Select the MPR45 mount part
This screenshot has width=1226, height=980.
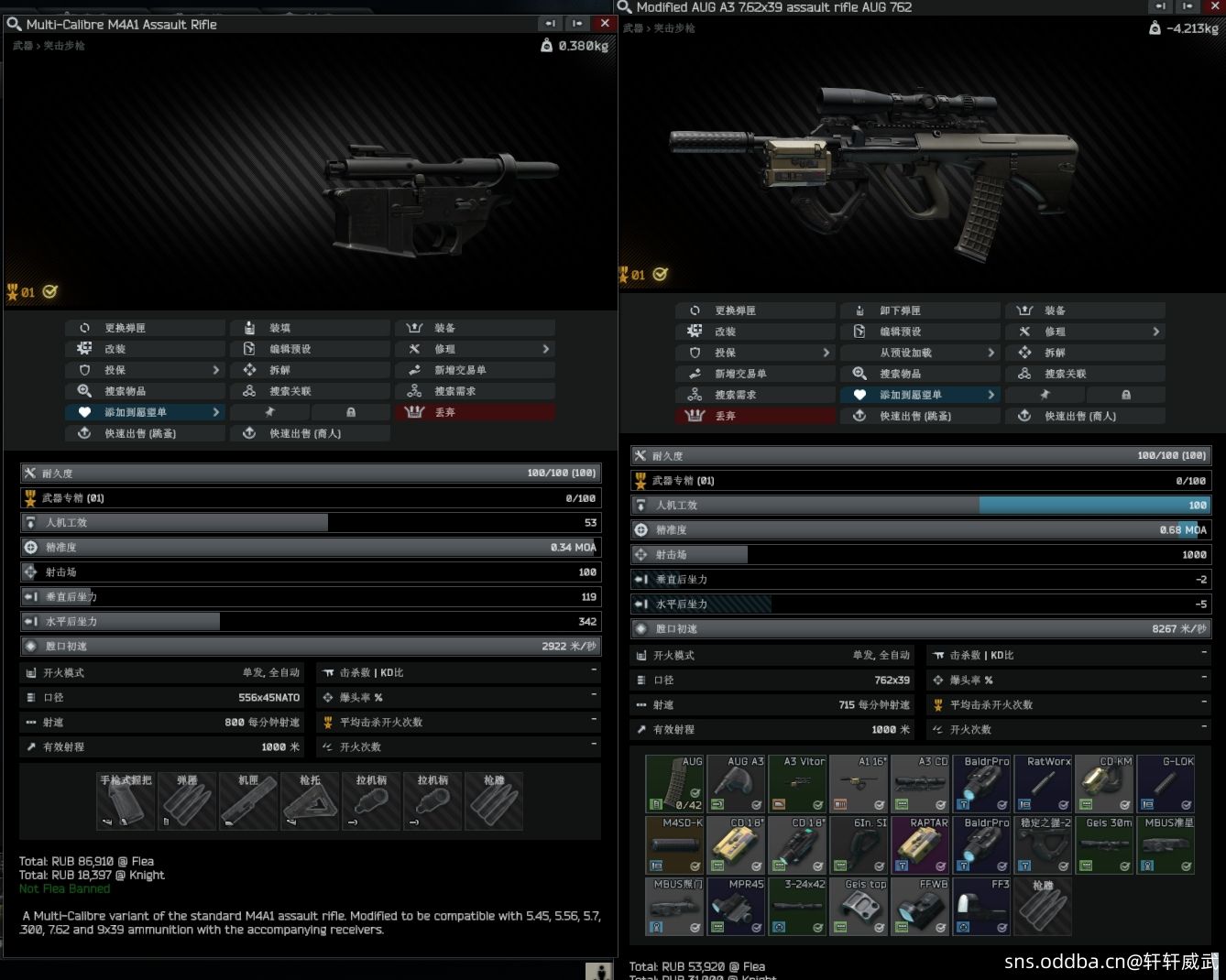(736, 906)
